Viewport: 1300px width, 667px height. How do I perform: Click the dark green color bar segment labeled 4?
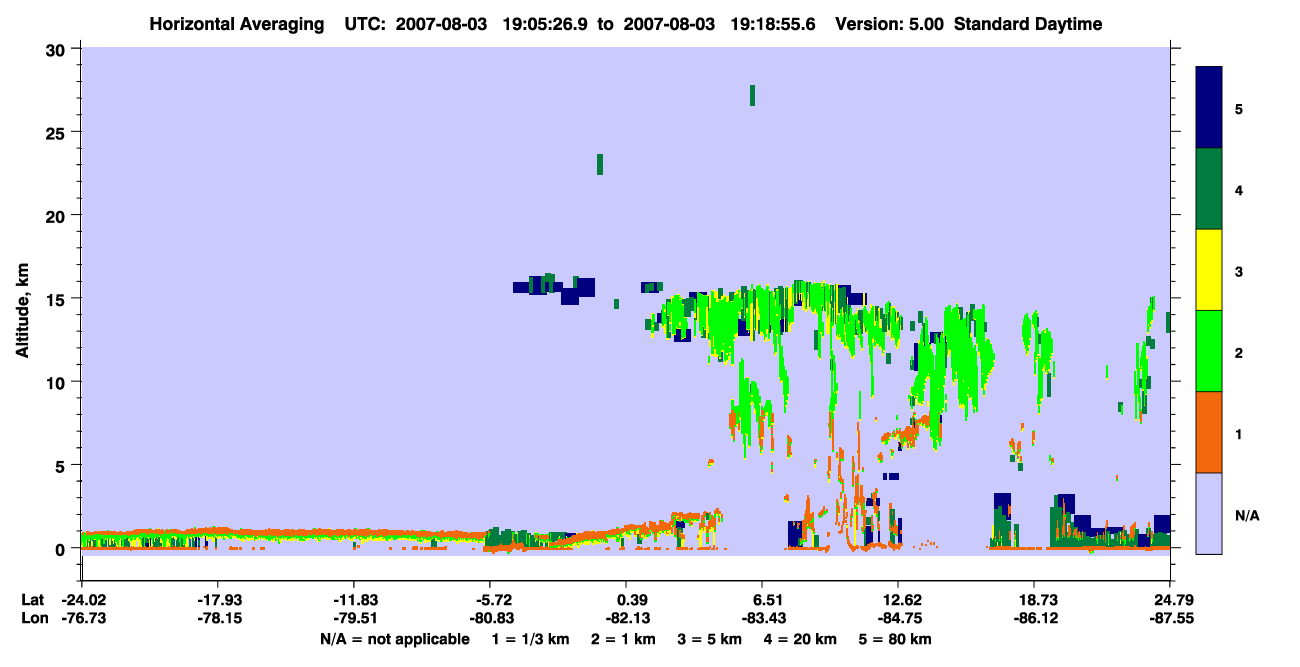tap(1209, 189)
